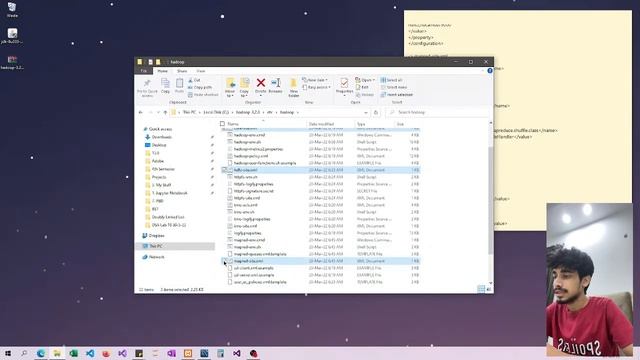Select Network in the navigation pane
The width and height of the screenshot is (640, 360).
156,257
